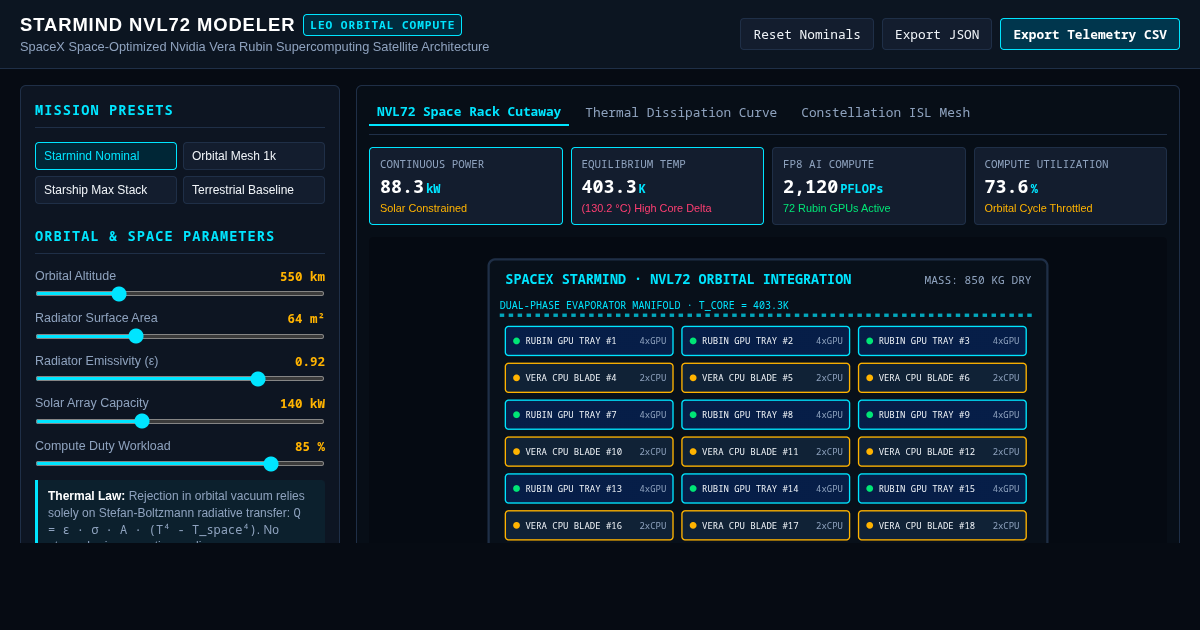The image size is (1200, 630).
Task: Switch to Thermal Dissipation Curve tab
Action: [x=681, y=112]
